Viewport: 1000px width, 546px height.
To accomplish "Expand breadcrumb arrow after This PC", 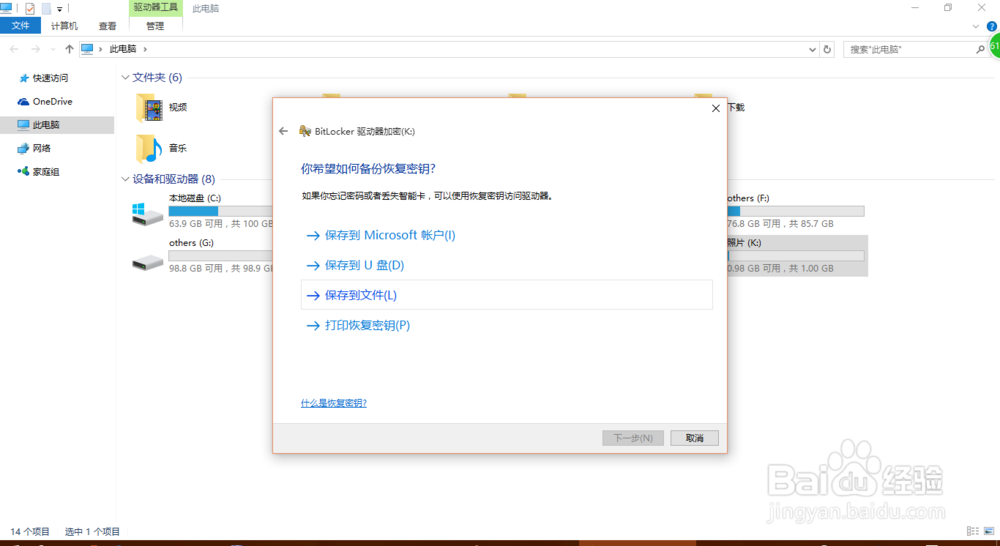I will click(x=145, y=49).
